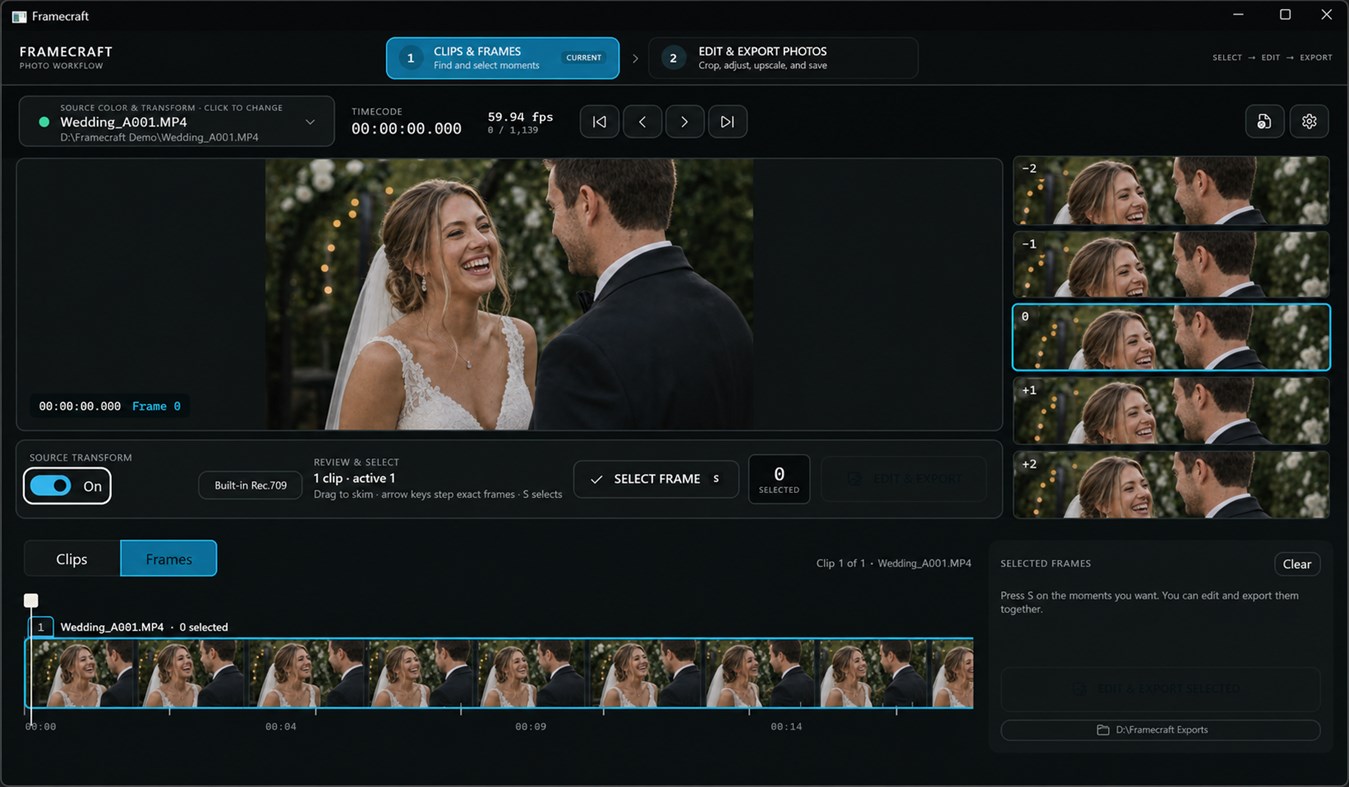The width and height of the screenshot is (1349, 787).
Task: Click the folder icon for D:\Framecraft Exports
Action: pos(1103,730)
